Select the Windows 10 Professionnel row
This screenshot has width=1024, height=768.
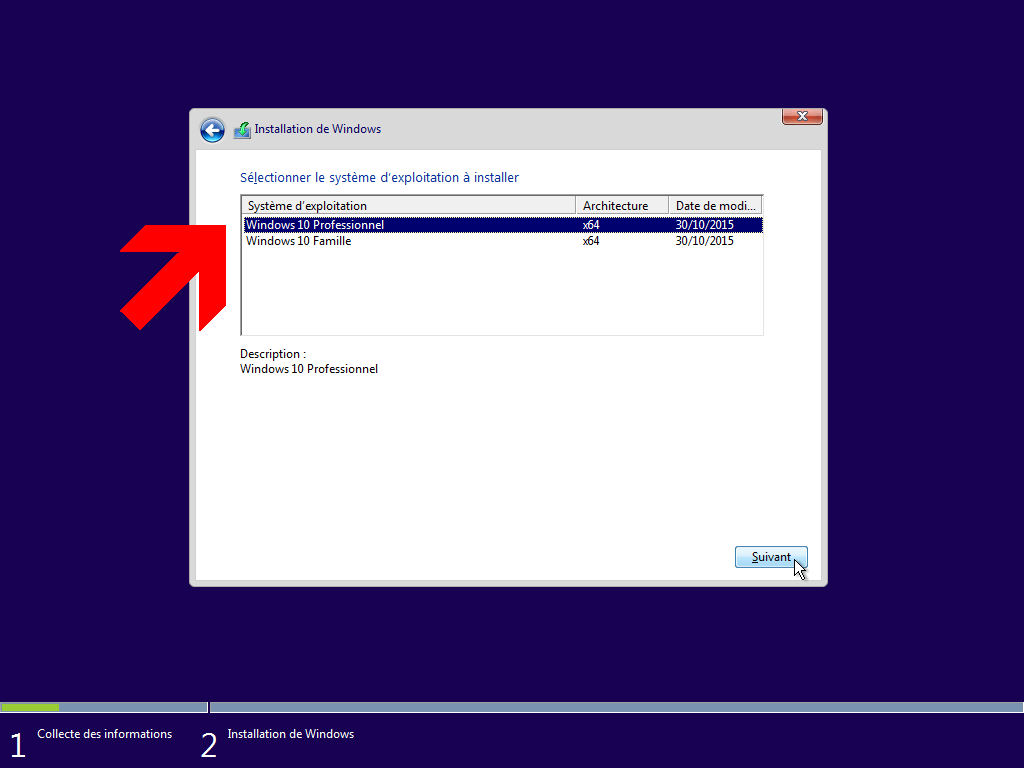tap(503, 225)
